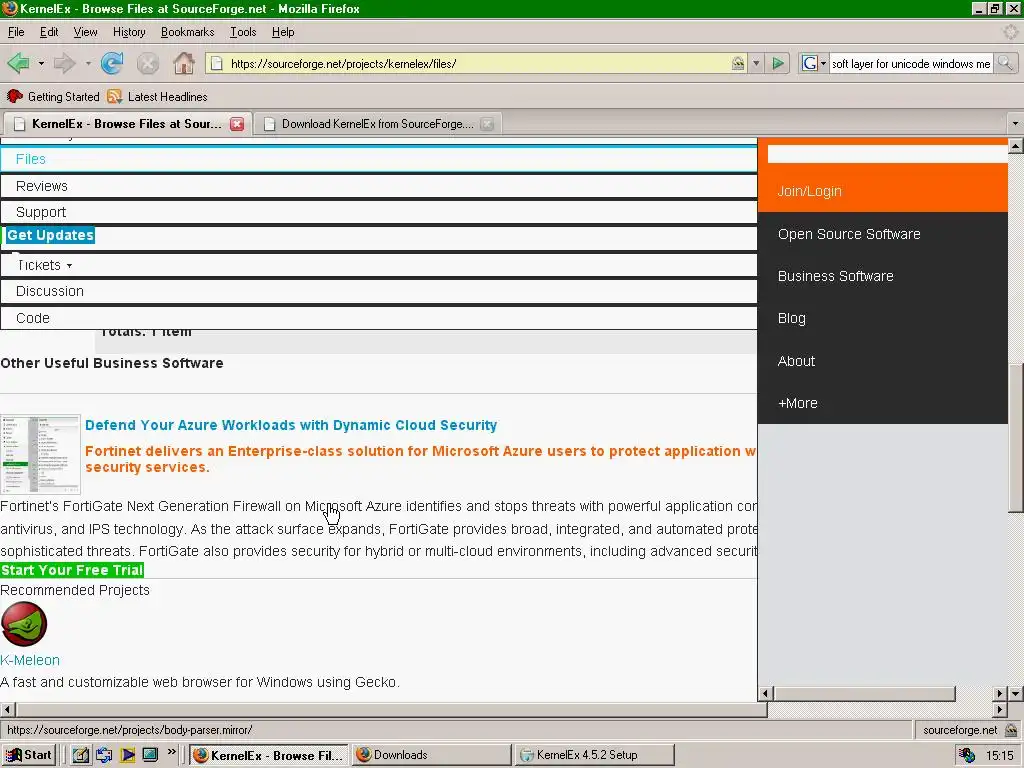Click the Start Your Free Trial button

(x=72, y=570)
